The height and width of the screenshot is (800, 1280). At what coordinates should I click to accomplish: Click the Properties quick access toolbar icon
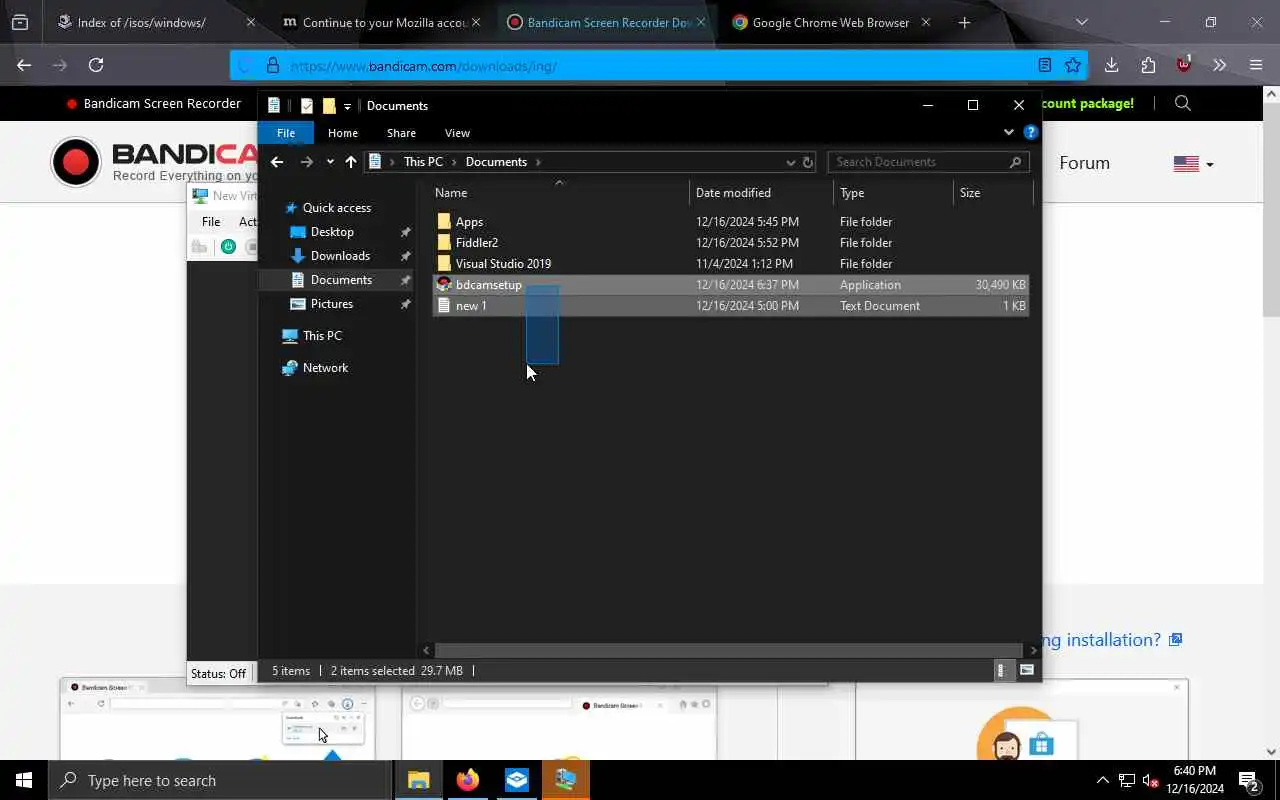307,106
